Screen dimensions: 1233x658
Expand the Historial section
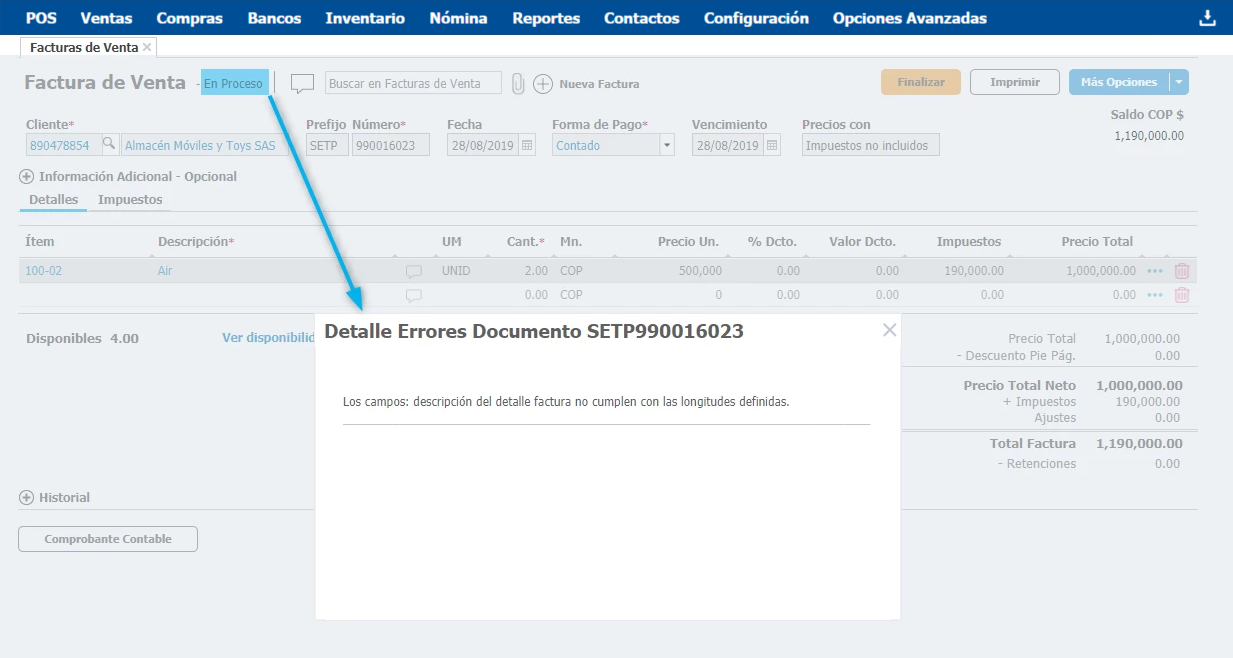(26, 498)
